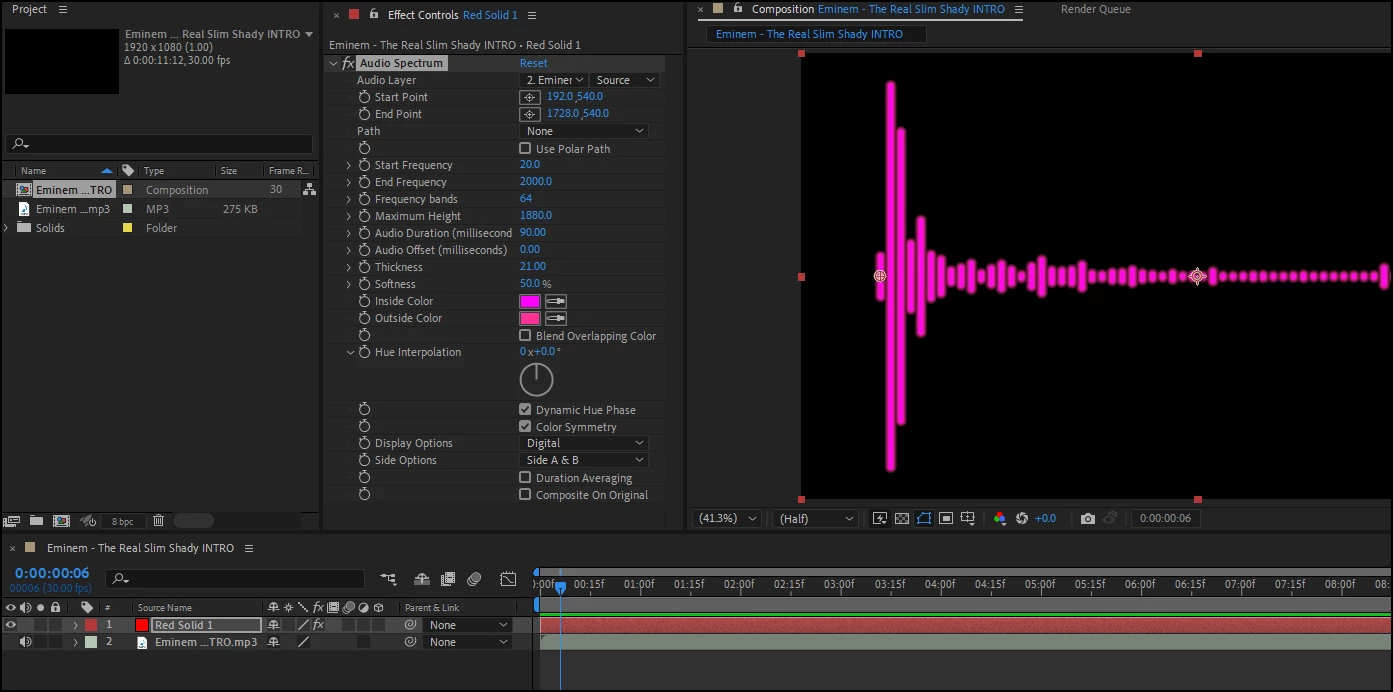This screenshot has height=692, width=1393.
Task: Open timeline panel menu next to composition name
Action: 249,548
